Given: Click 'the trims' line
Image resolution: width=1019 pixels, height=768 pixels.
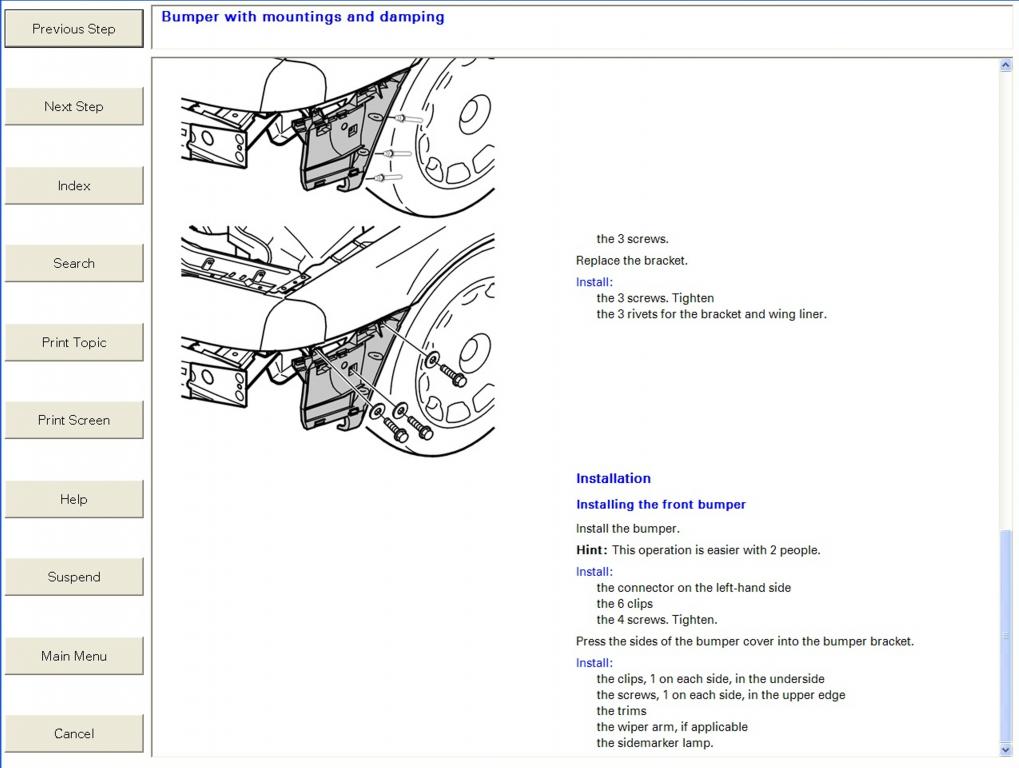Looking at the screenshot, I should point(621,711).
